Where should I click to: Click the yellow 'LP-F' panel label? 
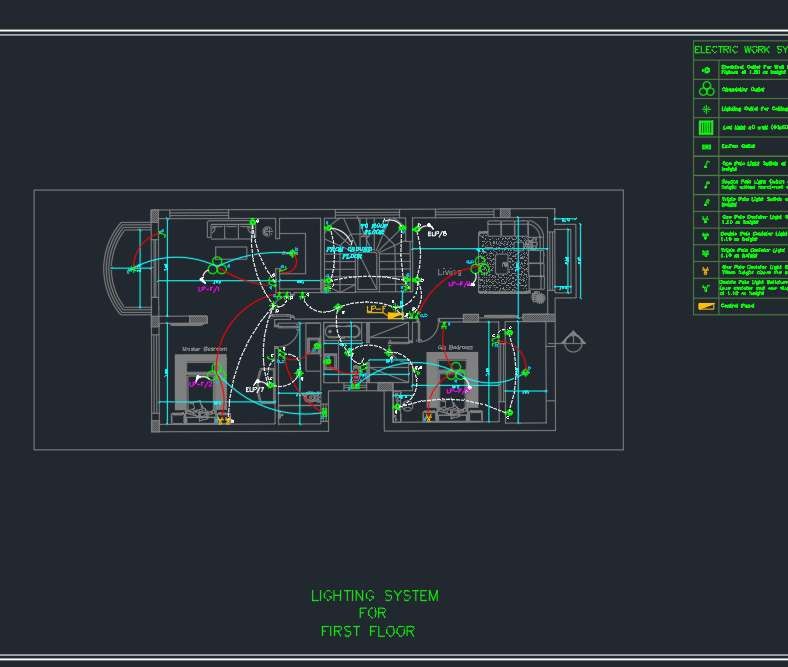pos(376,309)
